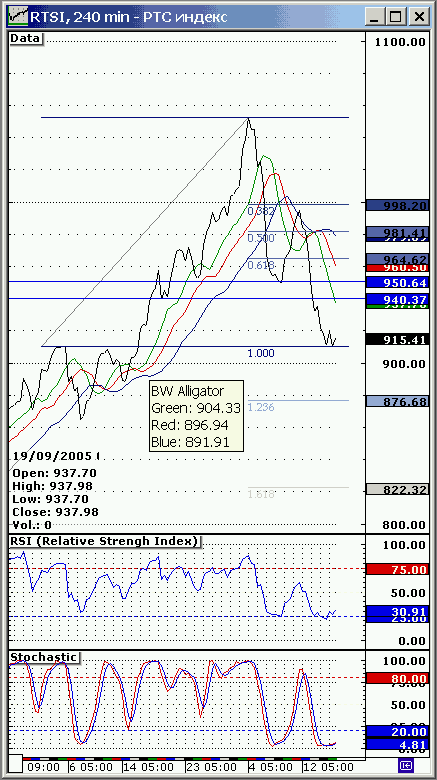Click the chart icon in the title bar
The height and width of the screenshot is (780, 437).
(x=17, y=17)
